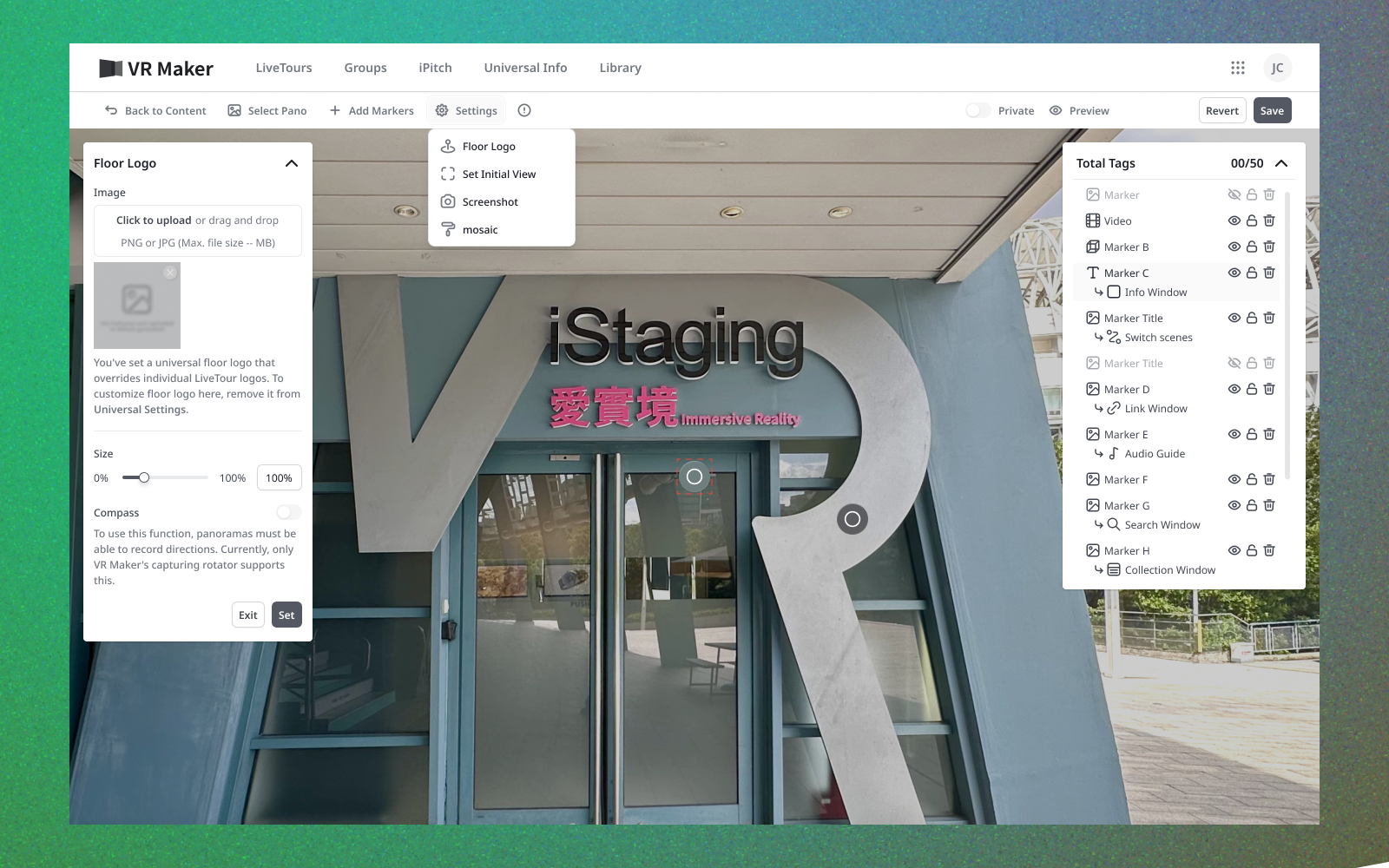The height and width of the screenshot is (868, 1389).
Task: Click the upload image drop area
Action: (198, 231)
